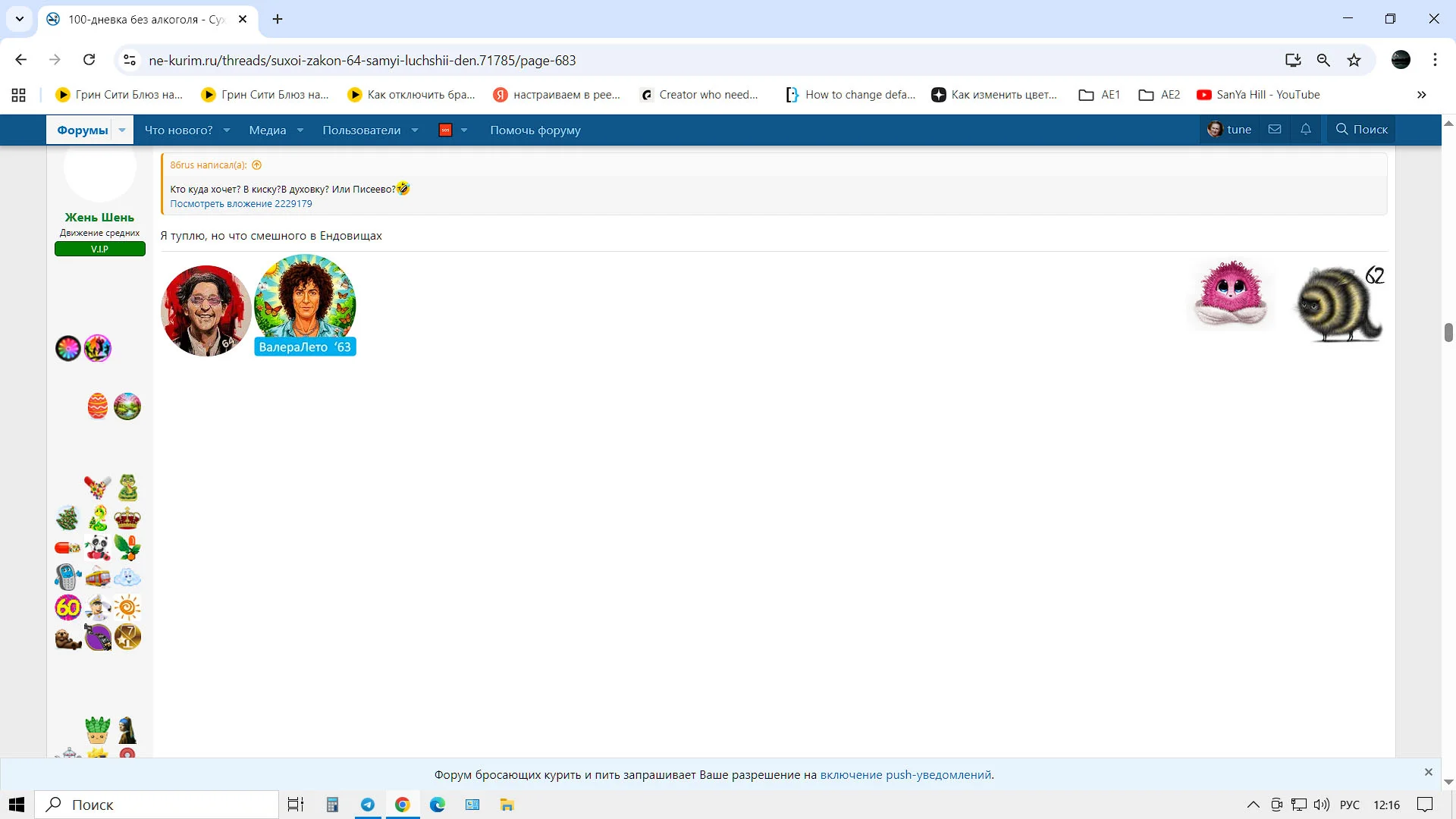Click включение push-уведомлений link
Screen dimensions: 1456x819
coord(905,775)
